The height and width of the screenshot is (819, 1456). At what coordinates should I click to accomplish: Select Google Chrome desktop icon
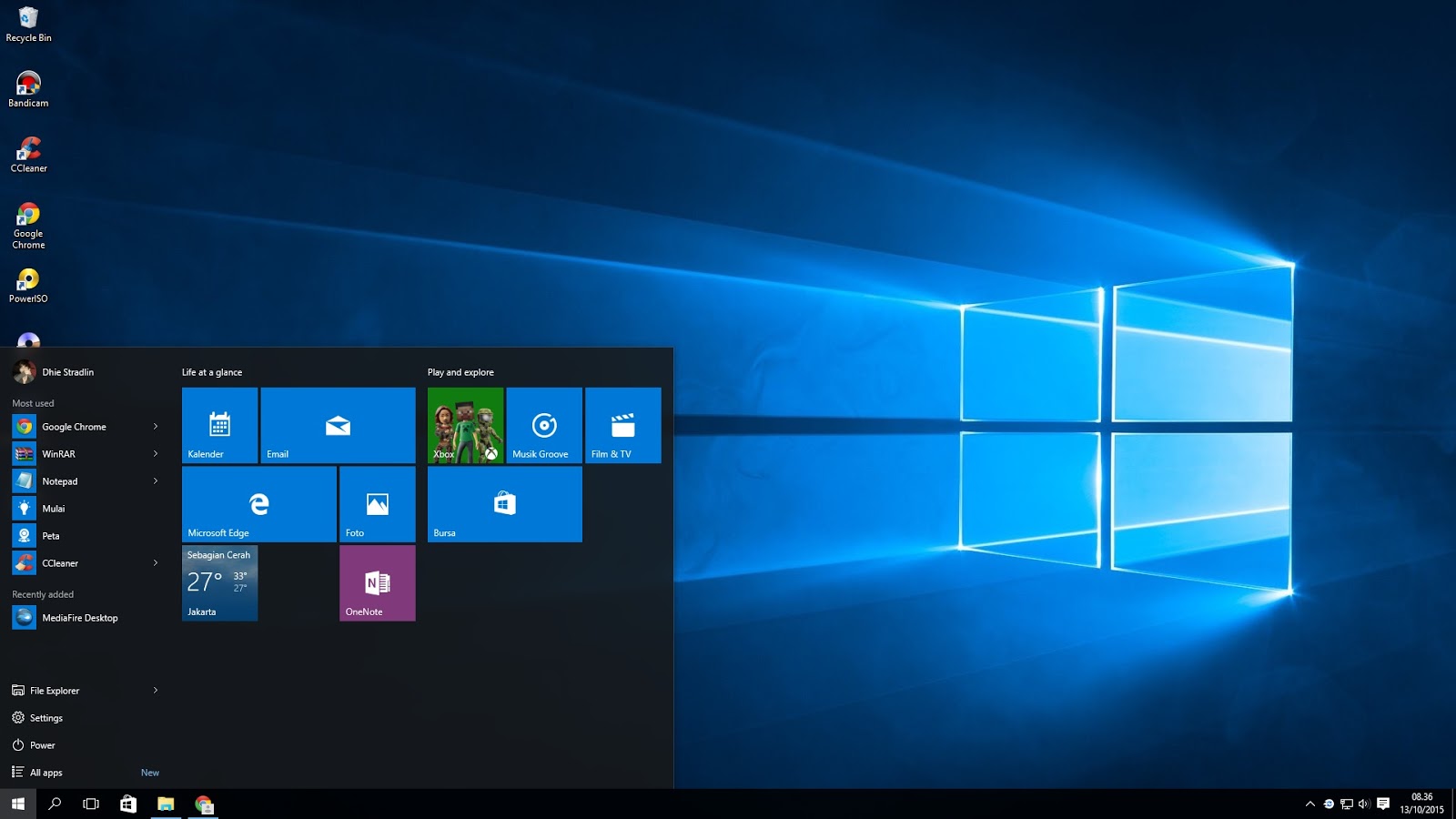pyautogui.click(x=28, y=226)
